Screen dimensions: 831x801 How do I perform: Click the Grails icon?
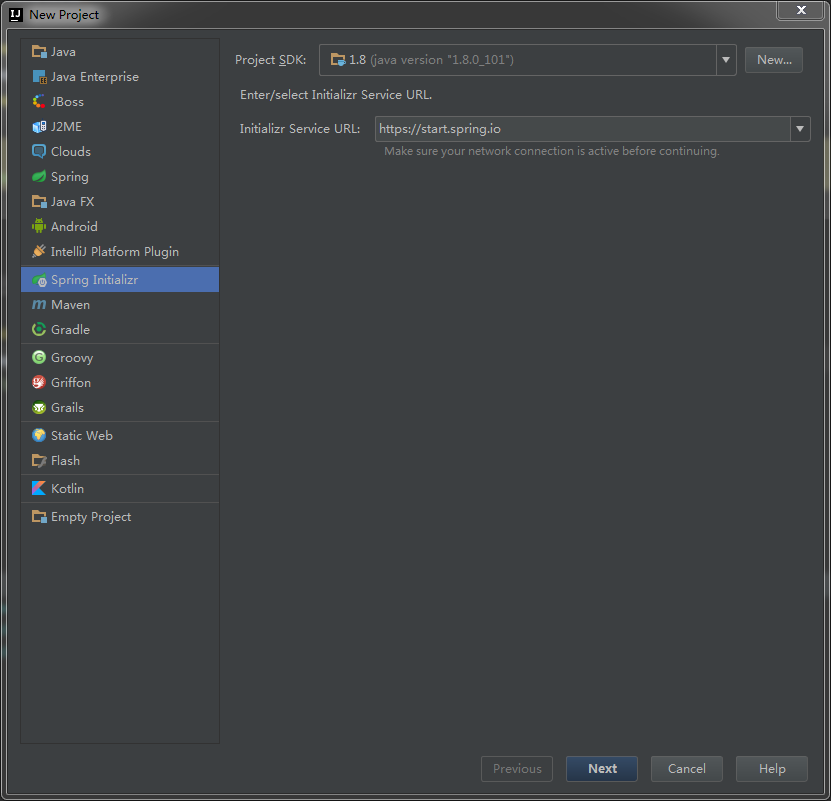coord(39,407)
